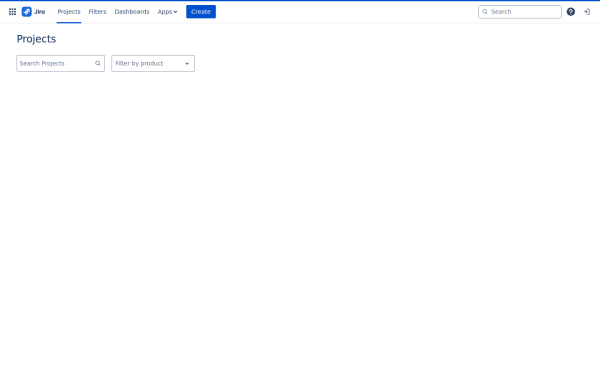Click the Projects page heading

tap(36, 39)
